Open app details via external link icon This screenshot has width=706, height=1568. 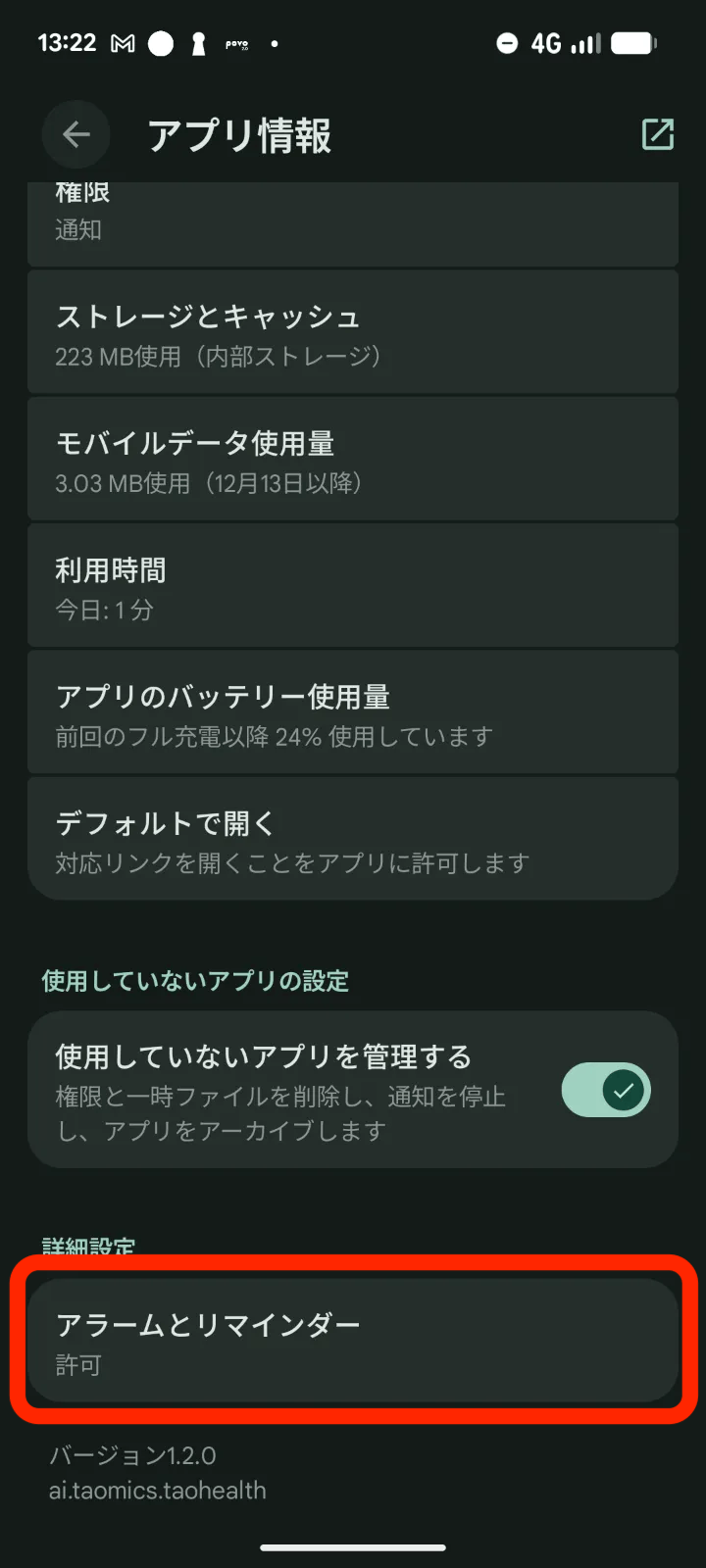tap(657, 134)
